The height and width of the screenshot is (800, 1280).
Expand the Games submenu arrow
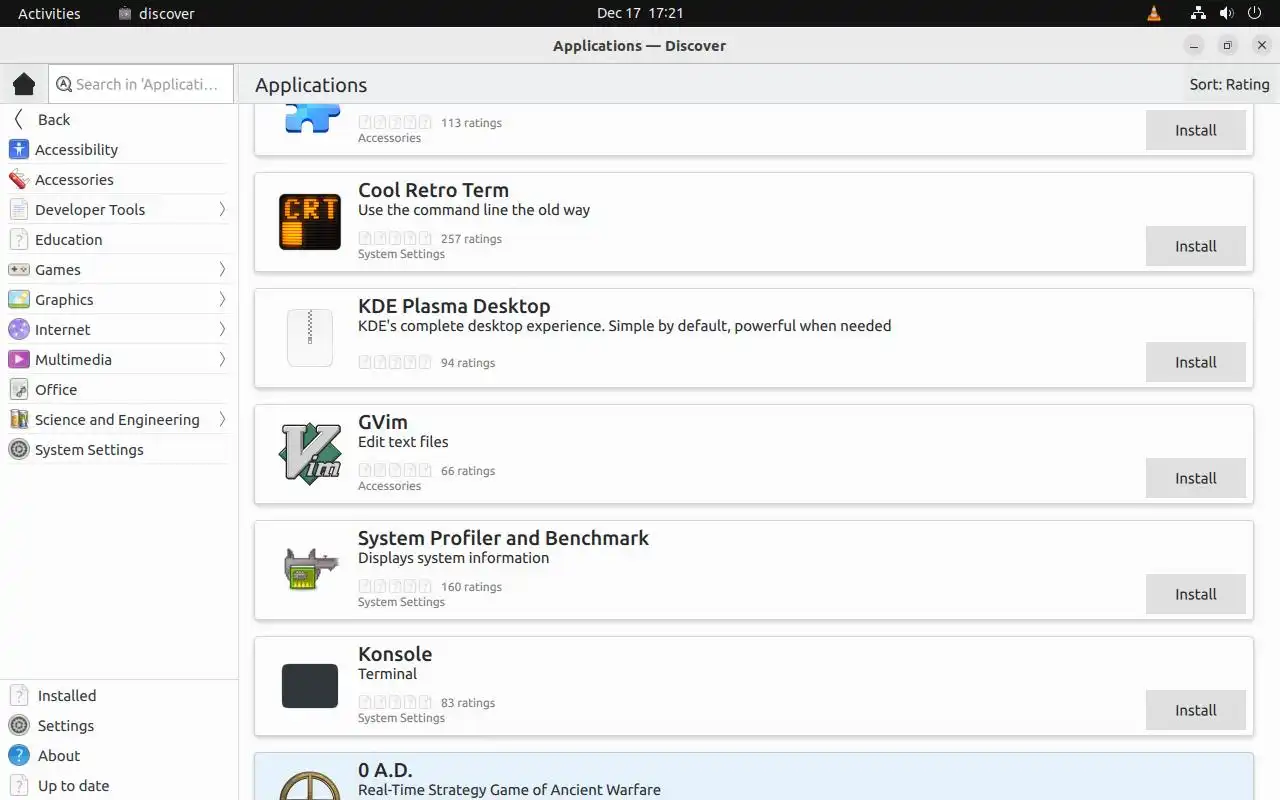222,269
